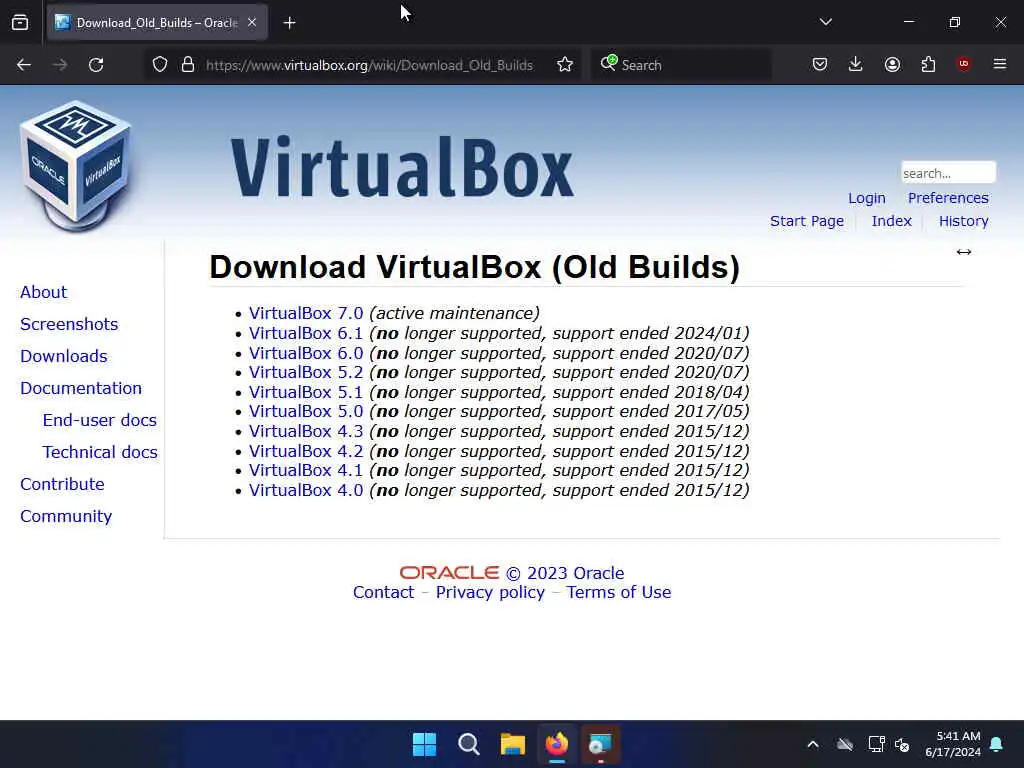
Task: Open the Contact footer link
Action: click(383, 592)
